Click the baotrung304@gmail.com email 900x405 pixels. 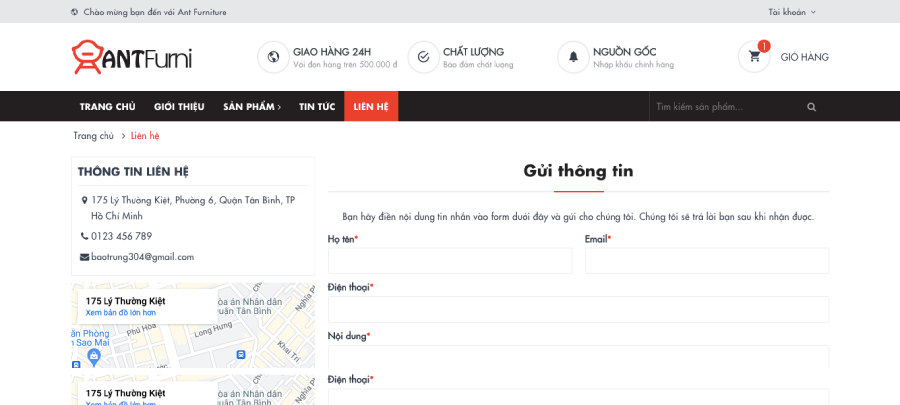[142, 257]
